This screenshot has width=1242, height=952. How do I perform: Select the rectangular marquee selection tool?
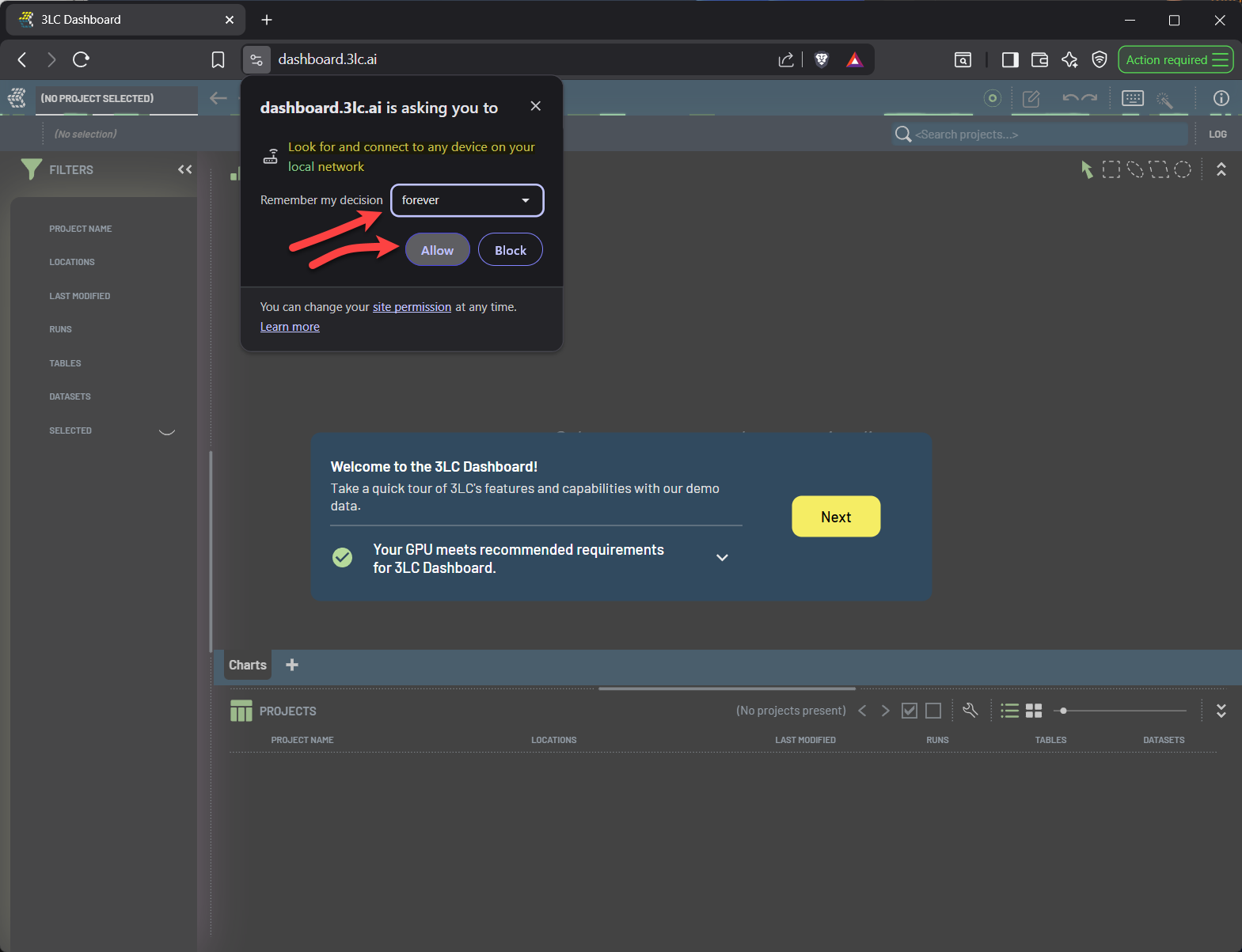[1111, 169]
